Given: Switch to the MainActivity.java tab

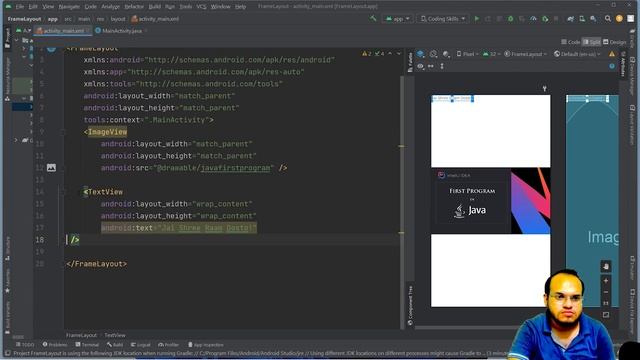Looking at the screenshot, I should tap(122, 31).
